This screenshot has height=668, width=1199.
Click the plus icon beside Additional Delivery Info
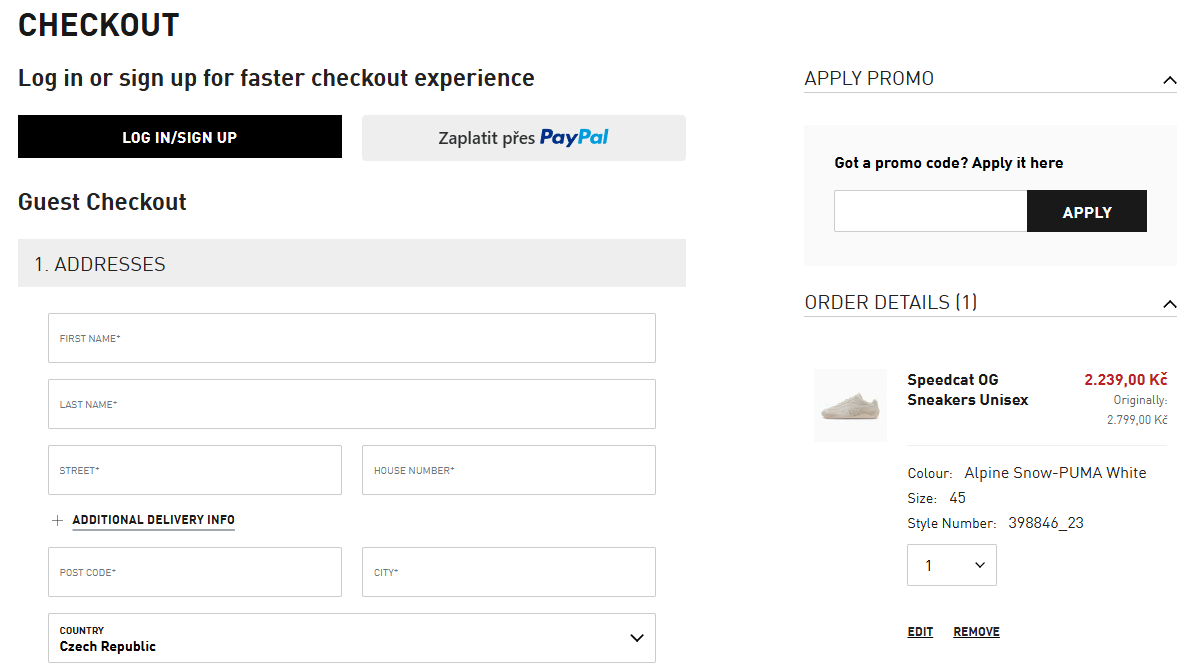coord(57,520)
